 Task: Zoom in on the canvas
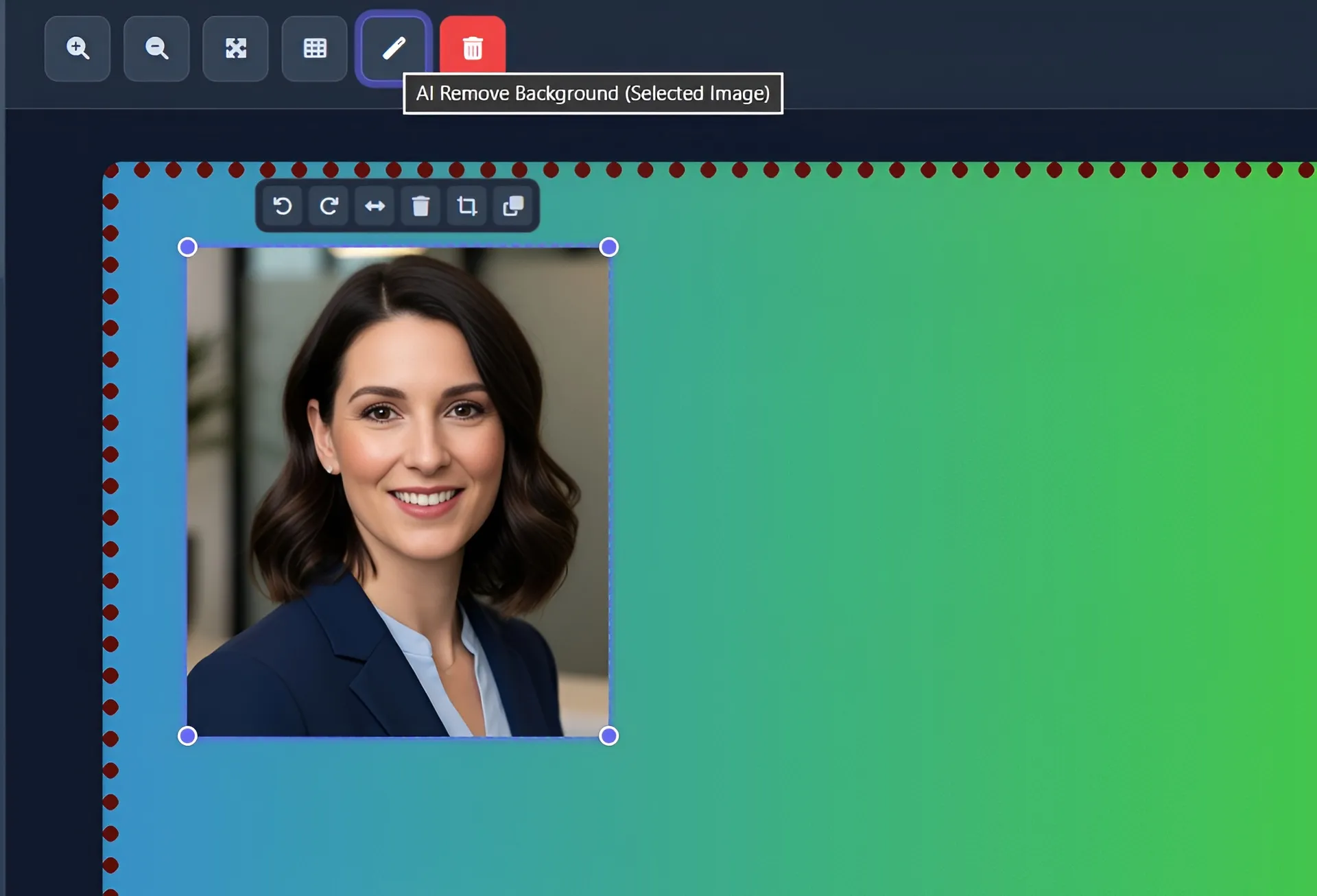pyautogui.click(x=78, y=49)
